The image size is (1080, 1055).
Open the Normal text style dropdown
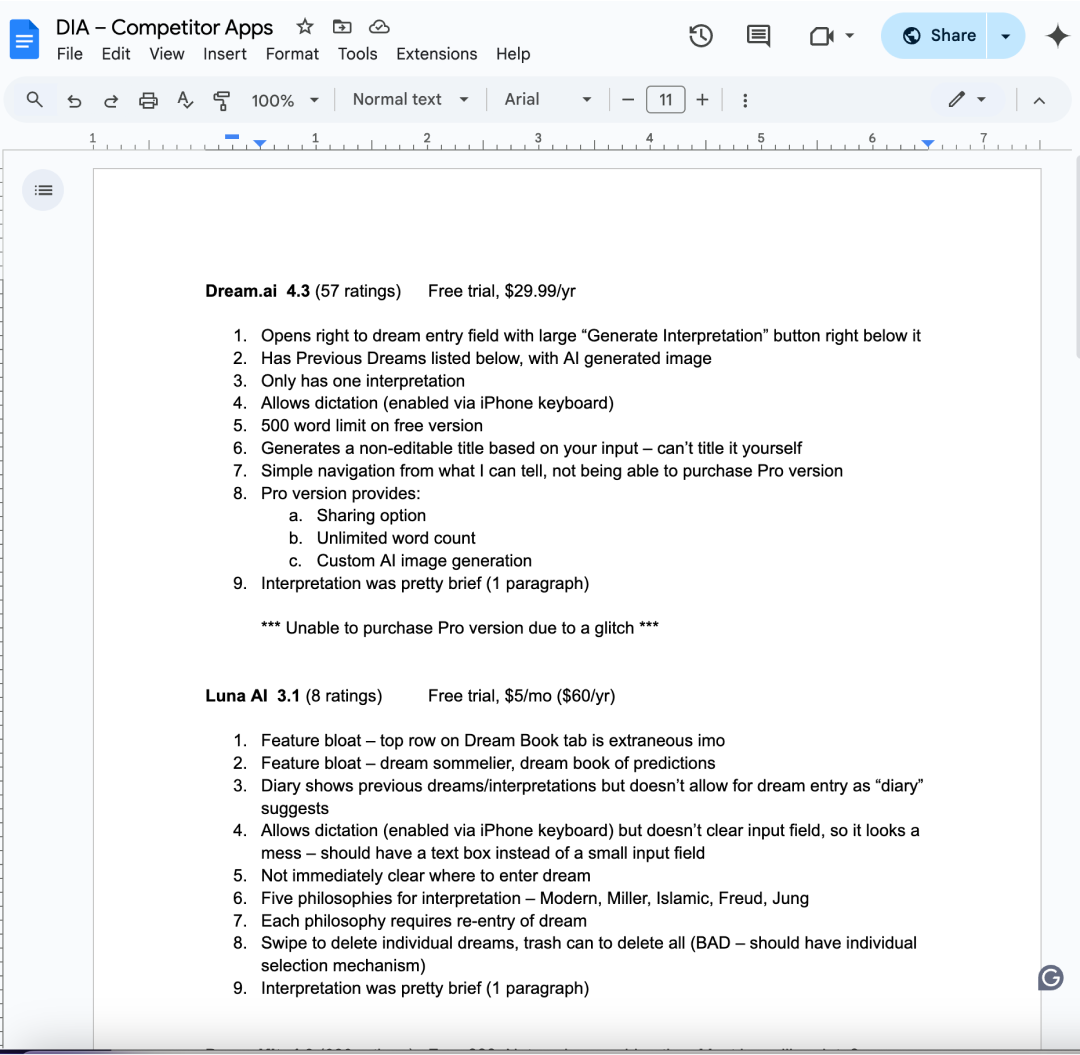coord(411,100)
